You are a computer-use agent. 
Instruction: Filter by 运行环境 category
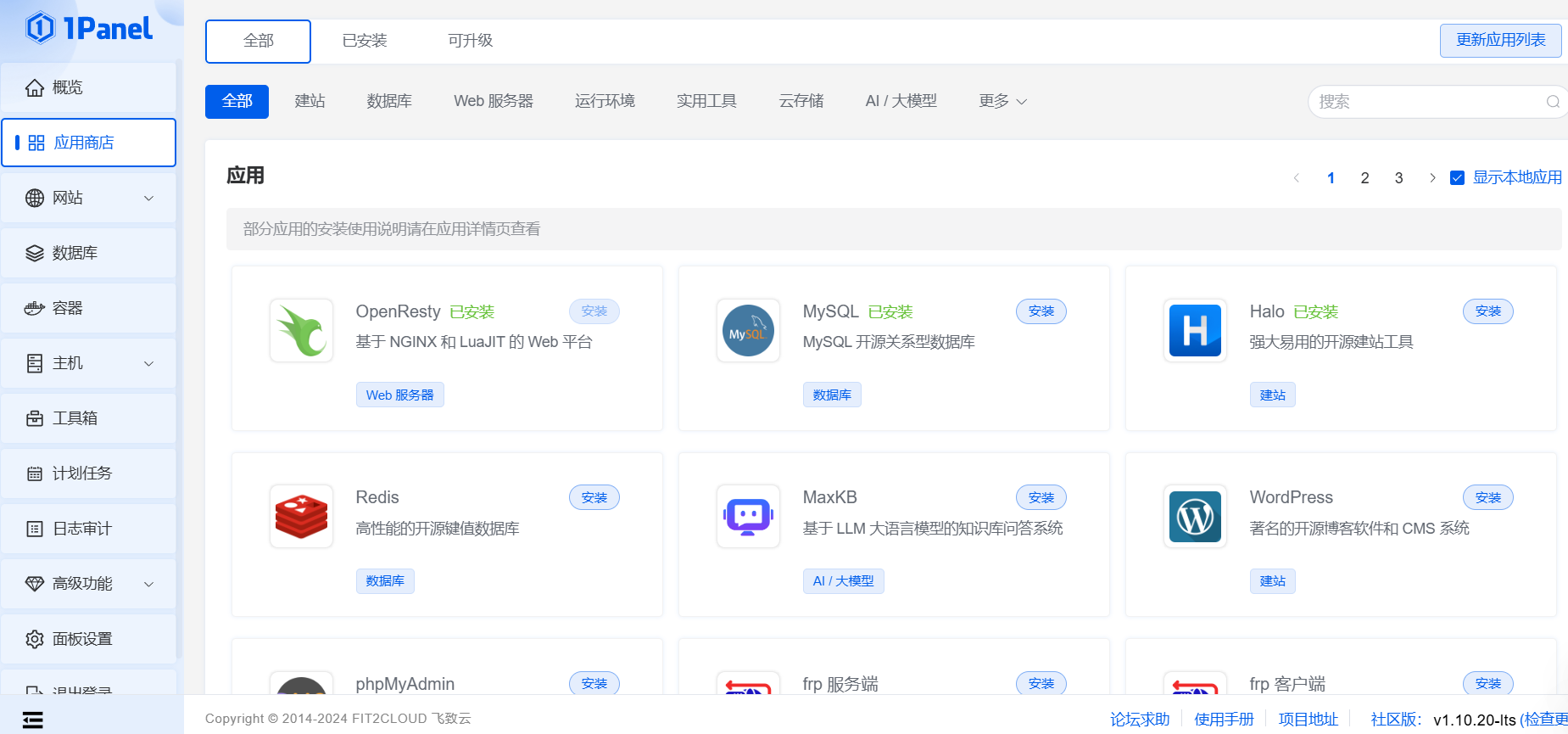(x=605, y=101)
